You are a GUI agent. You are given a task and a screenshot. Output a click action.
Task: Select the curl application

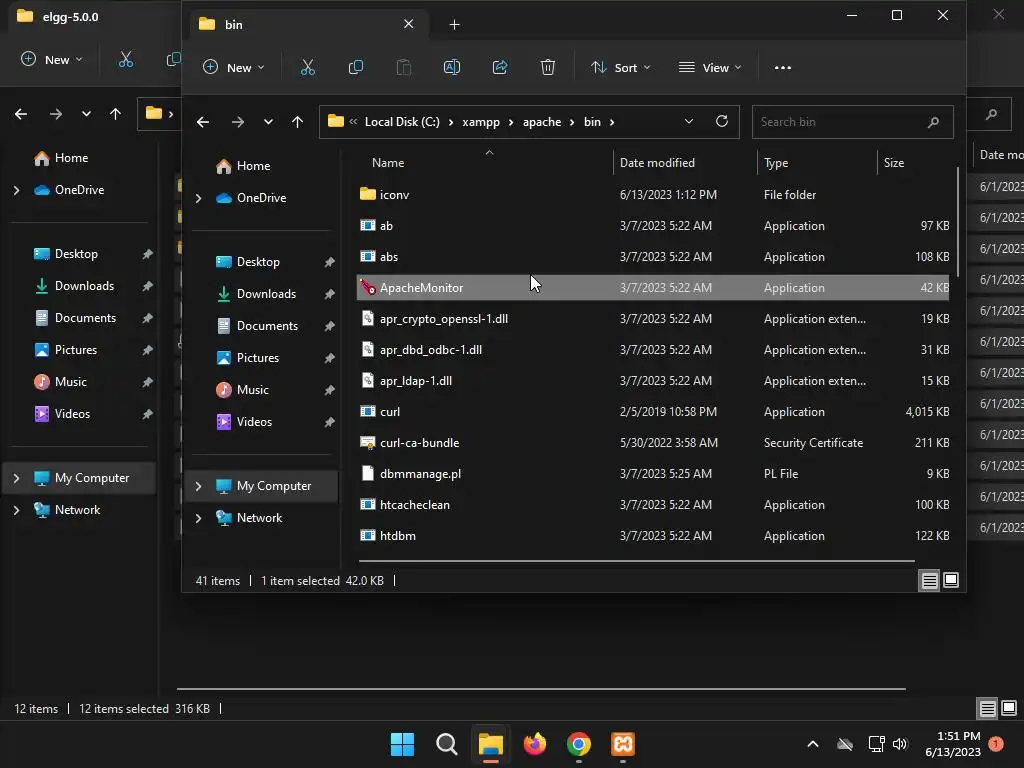click(653, 411)
